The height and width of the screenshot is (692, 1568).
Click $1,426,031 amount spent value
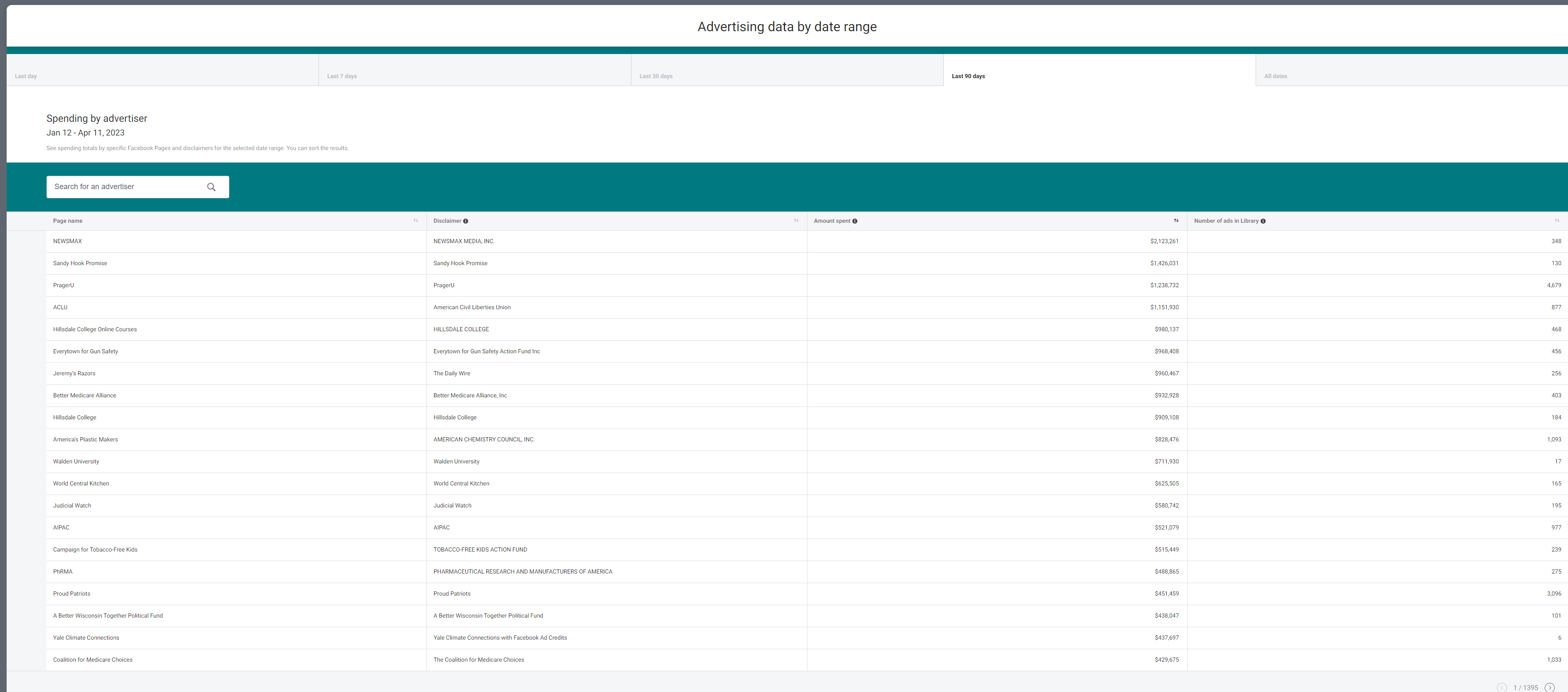[x=1164, y=263]
